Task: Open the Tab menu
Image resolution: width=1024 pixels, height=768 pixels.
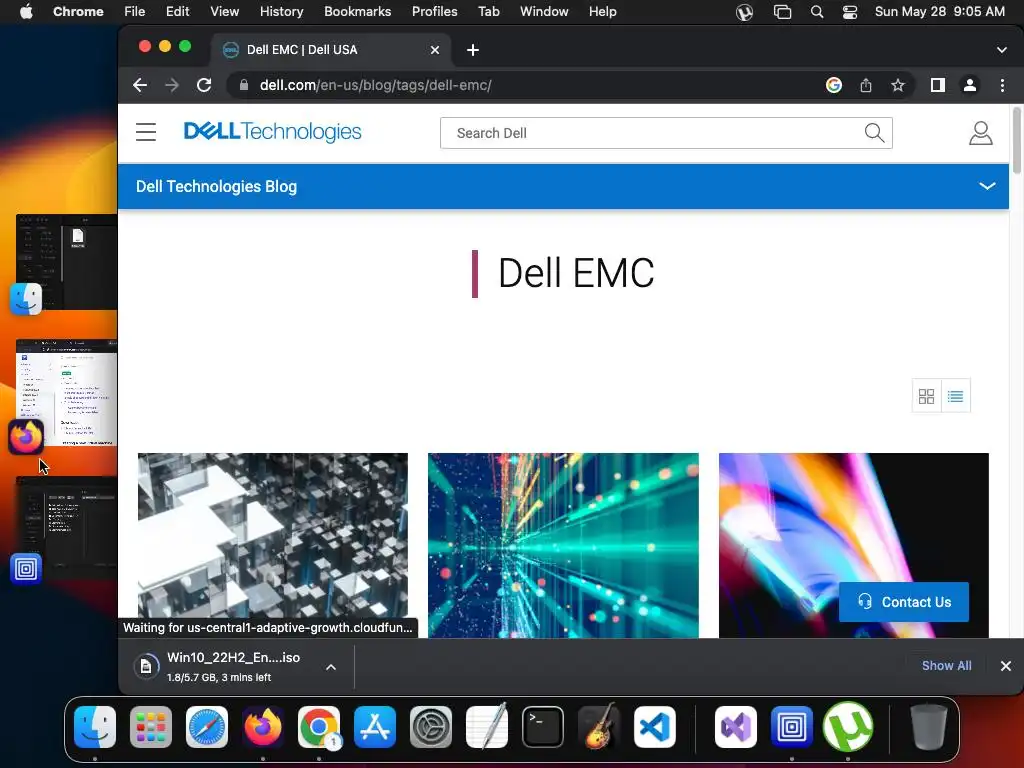Action: (x=488, y=11)
